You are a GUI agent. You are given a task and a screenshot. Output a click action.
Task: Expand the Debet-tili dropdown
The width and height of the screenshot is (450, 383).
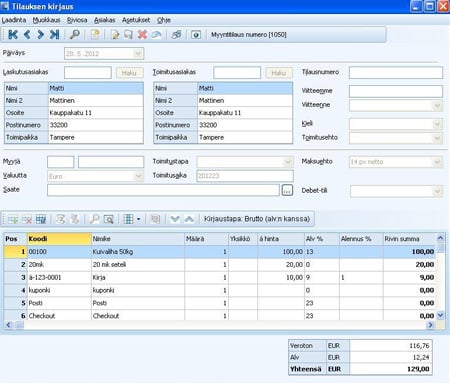point(437,191)
